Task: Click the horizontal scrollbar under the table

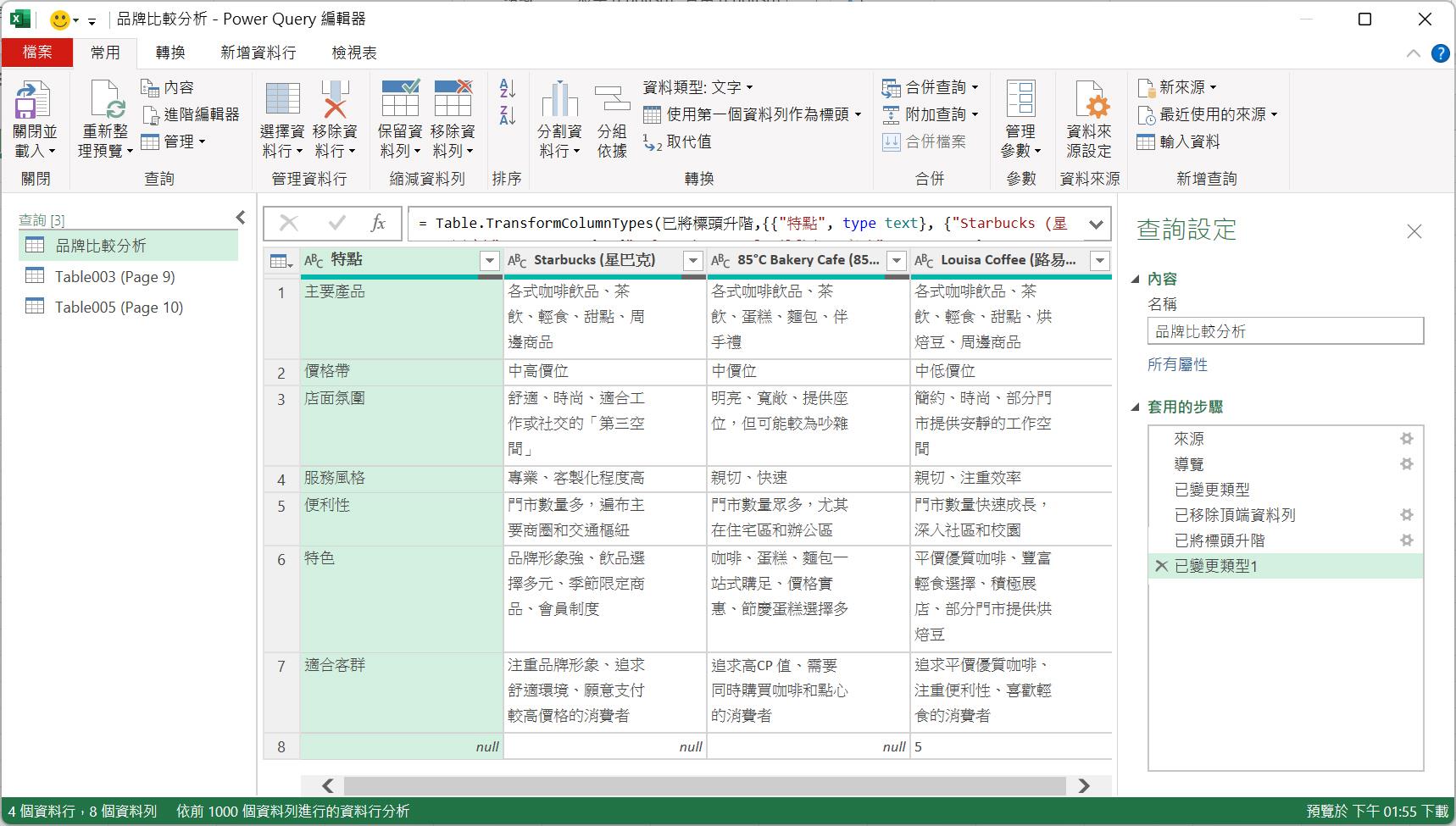Action: 703,786
